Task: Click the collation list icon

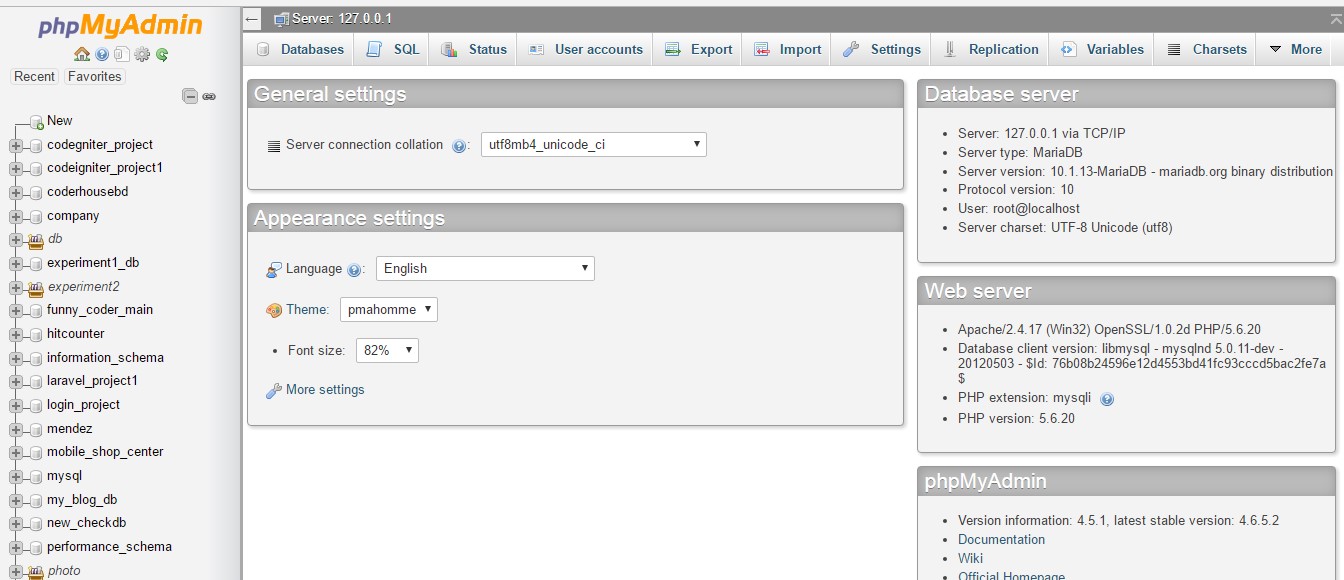Action: (x=274, y=145)
